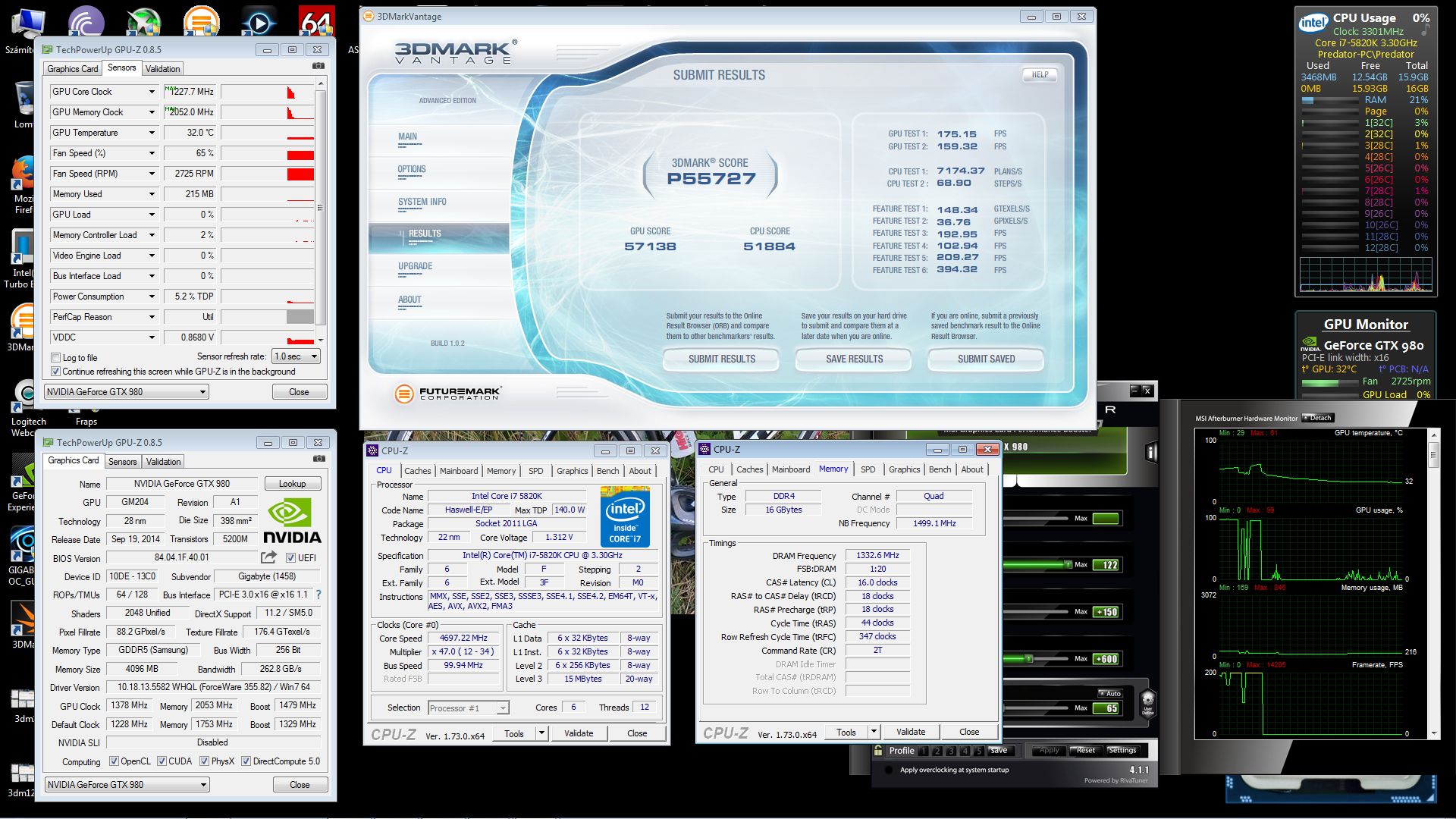Open the Tools dropdown arrow in CPU-Z CPU window
Viewport: 1456px width, 819px height.
pyautogui.click(x=541, y=733)
